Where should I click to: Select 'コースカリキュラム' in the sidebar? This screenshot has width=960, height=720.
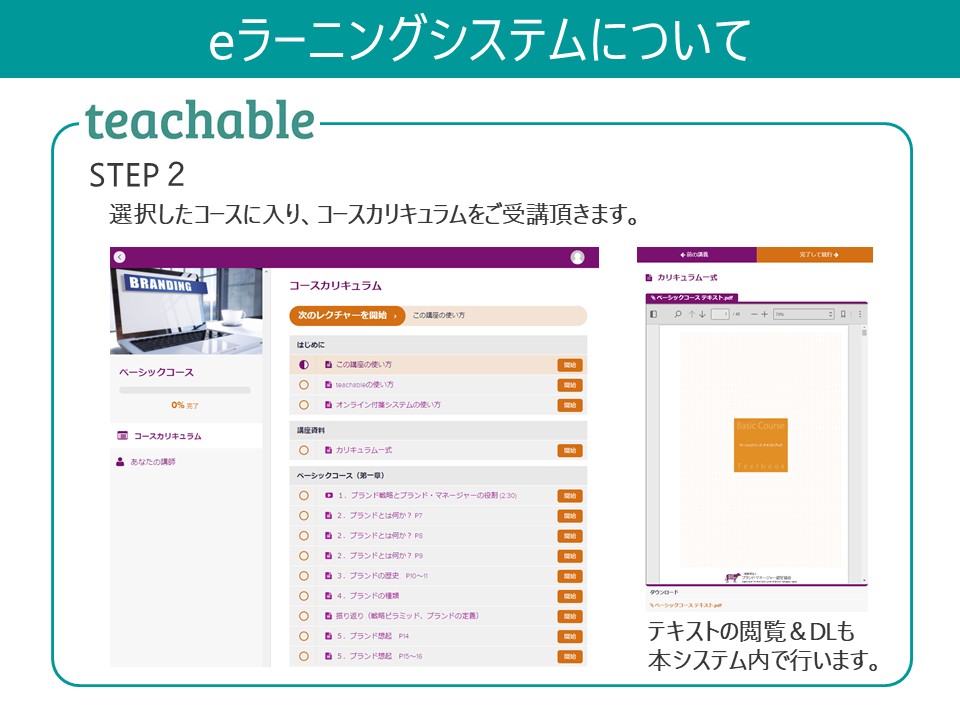point(167,436)
